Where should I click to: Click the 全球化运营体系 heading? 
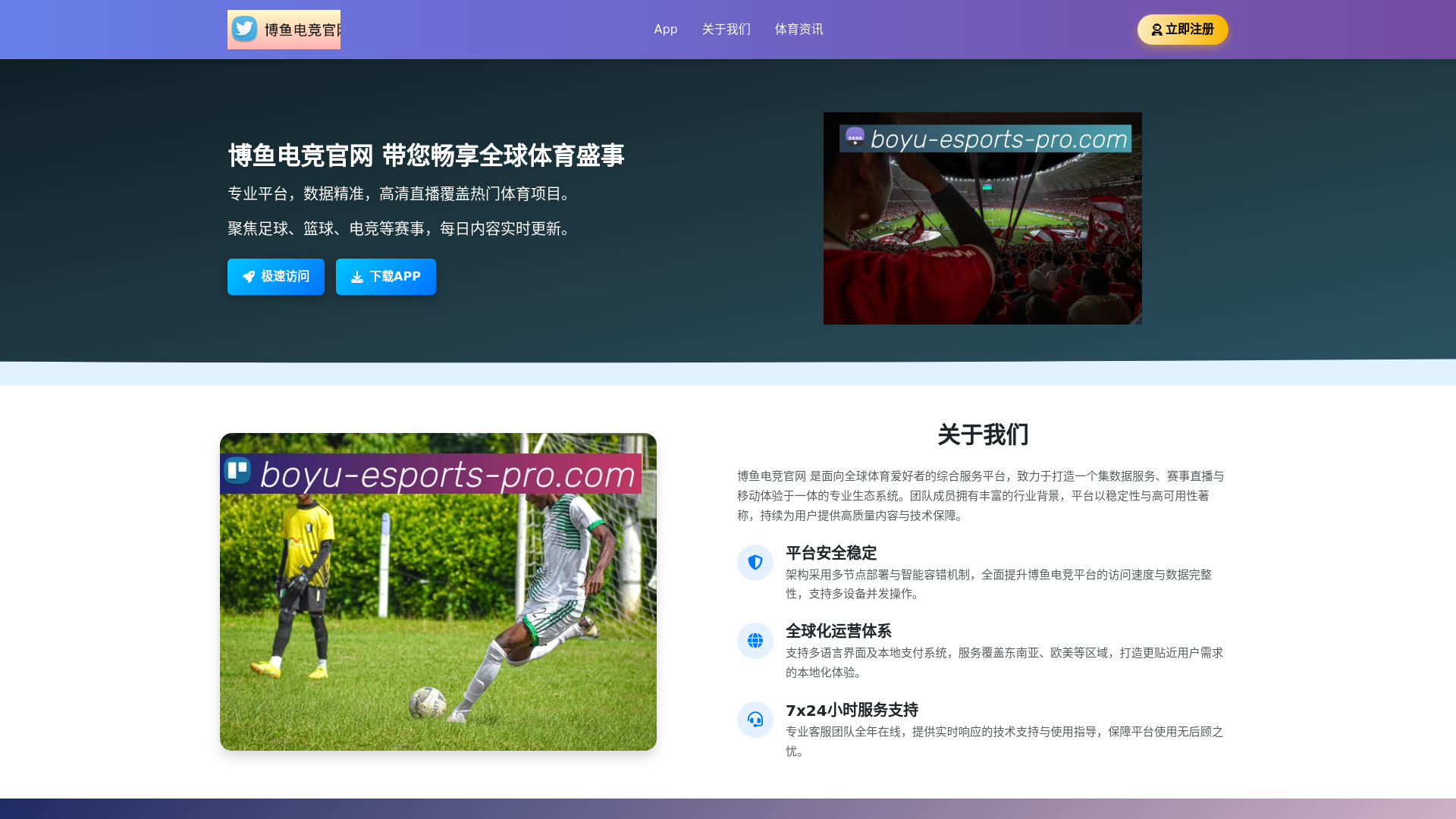839,631
